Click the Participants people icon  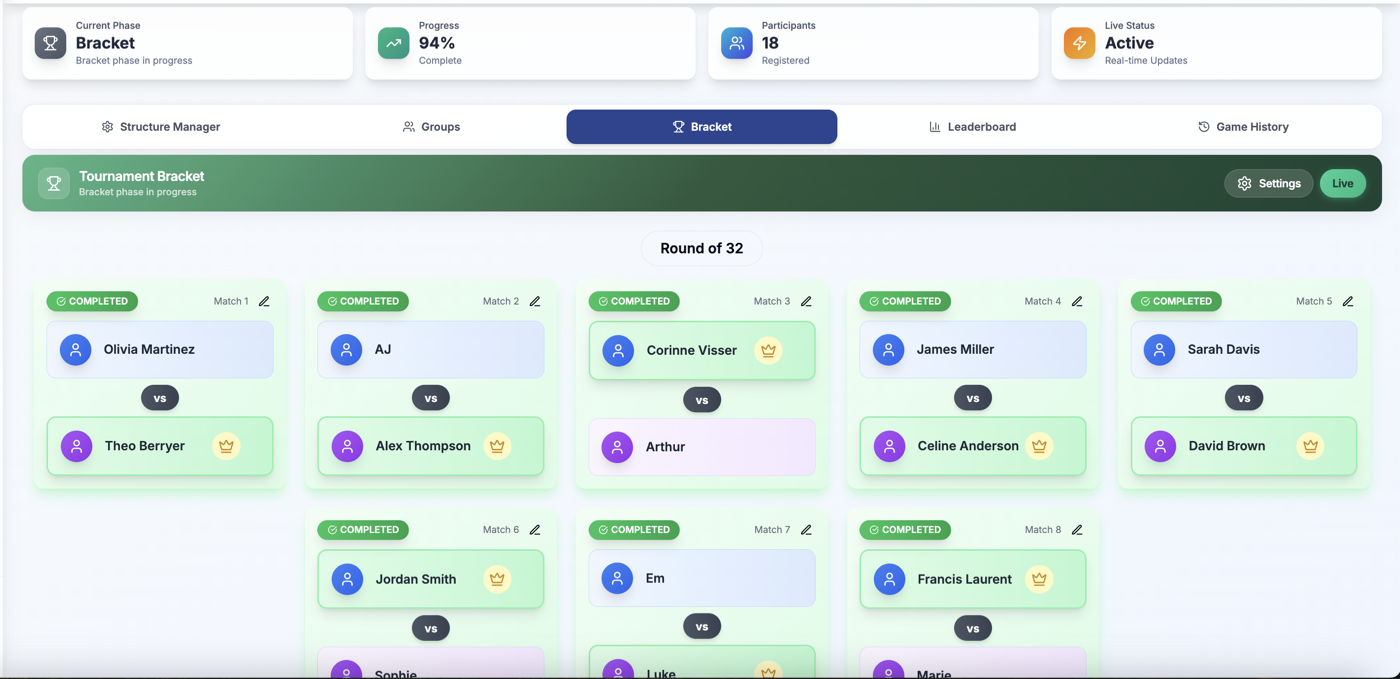pos(736,43)
